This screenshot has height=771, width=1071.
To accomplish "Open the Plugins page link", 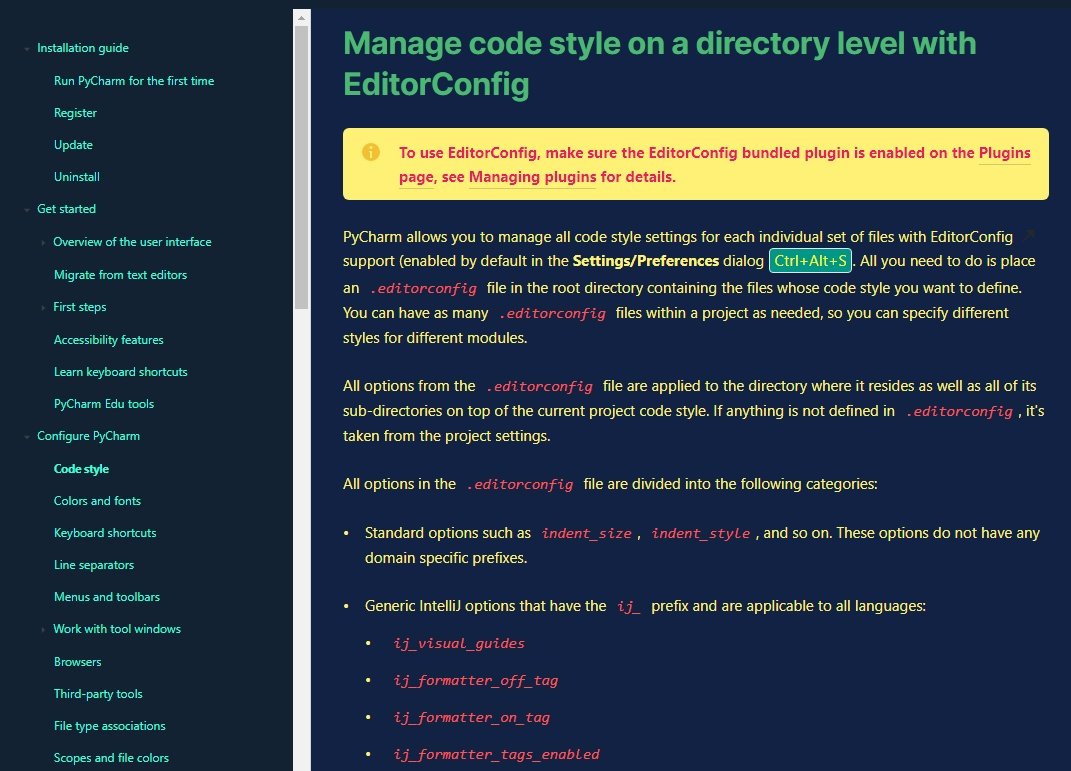I will pyautogui.click(x=1004, y=153).
